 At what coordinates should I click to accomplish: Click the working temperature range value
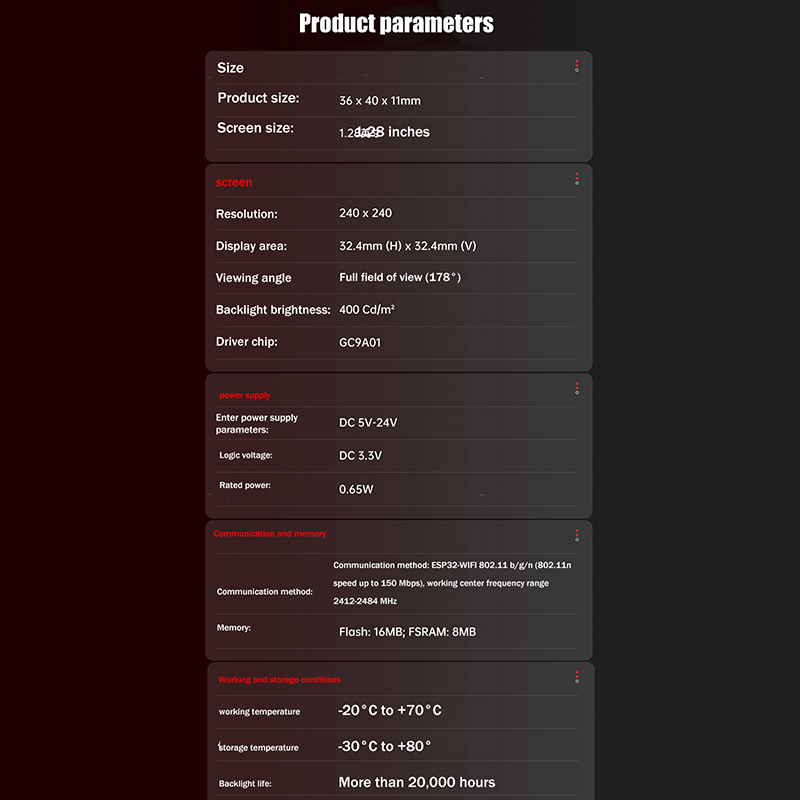pos(390,710)
